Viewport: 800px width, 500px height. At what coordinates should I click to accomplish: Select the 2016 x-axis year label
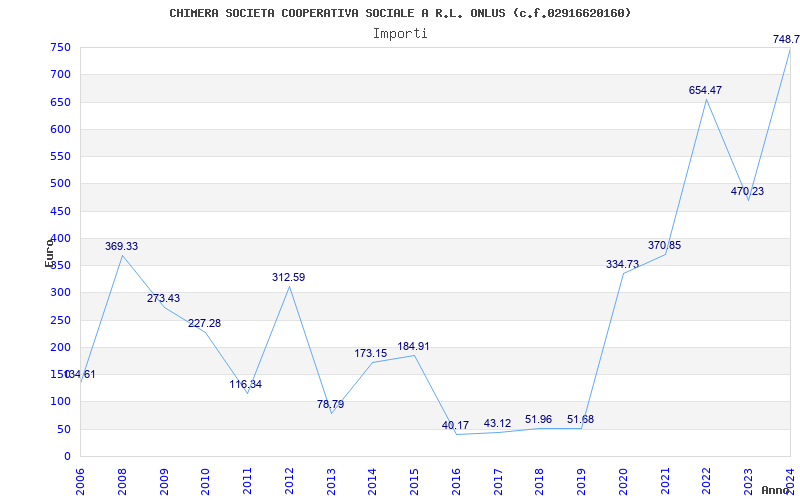point(456,480)
